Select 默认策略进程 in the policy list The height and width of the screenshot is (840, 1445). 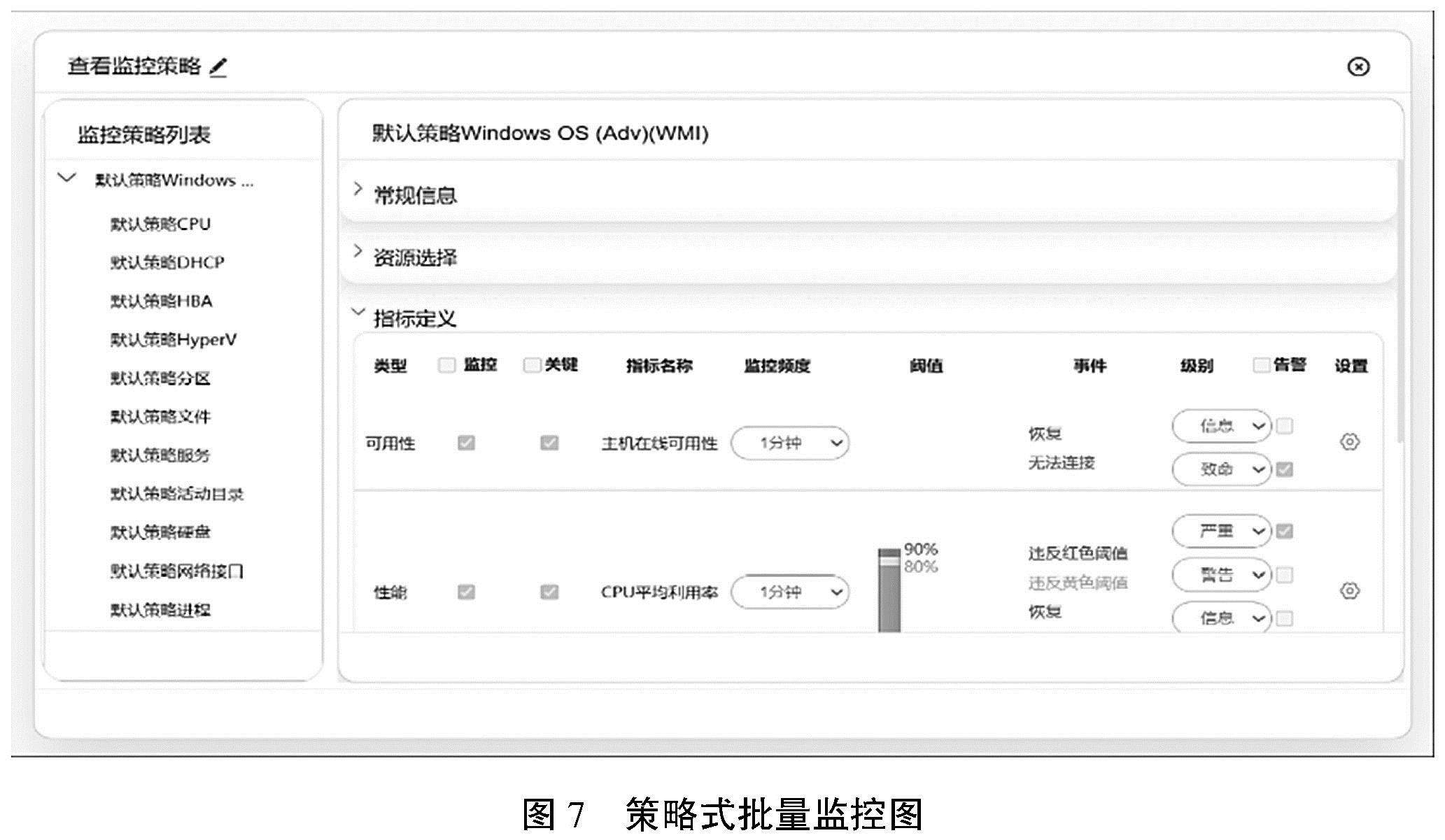pos(160,610)
